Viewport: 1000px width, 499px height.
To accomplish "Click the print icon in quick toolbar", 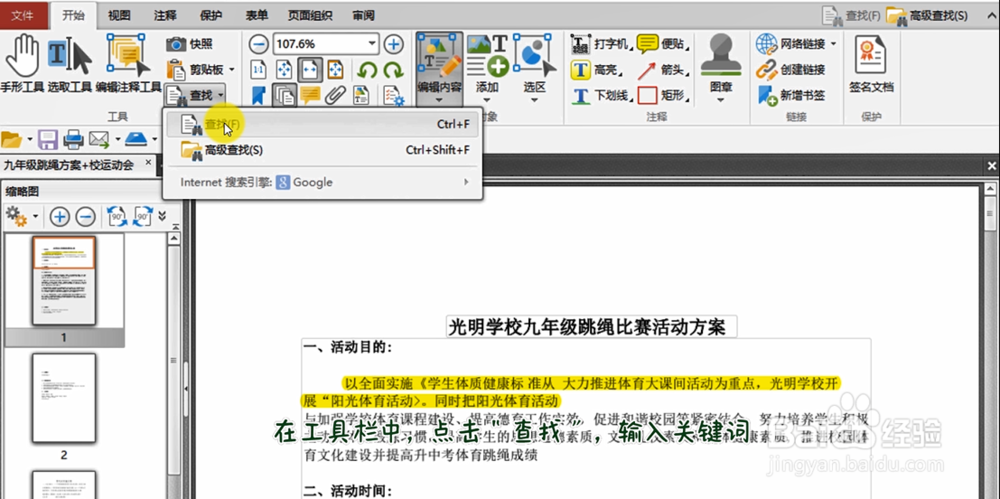I will (73, 138).
